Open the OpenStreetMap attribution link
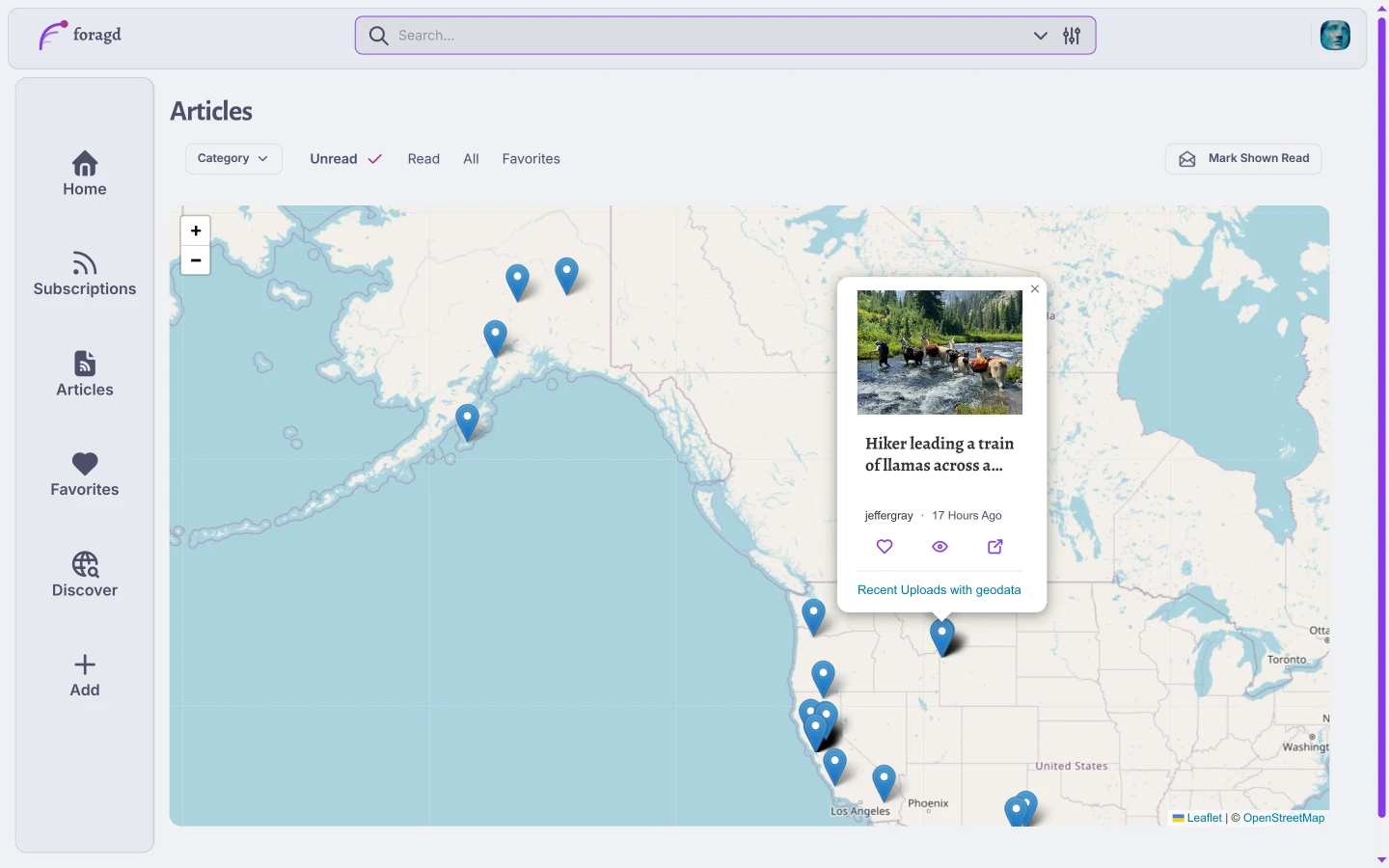Image resolution: width=1389 pixels, height=868 pixels. (1284, 818)
